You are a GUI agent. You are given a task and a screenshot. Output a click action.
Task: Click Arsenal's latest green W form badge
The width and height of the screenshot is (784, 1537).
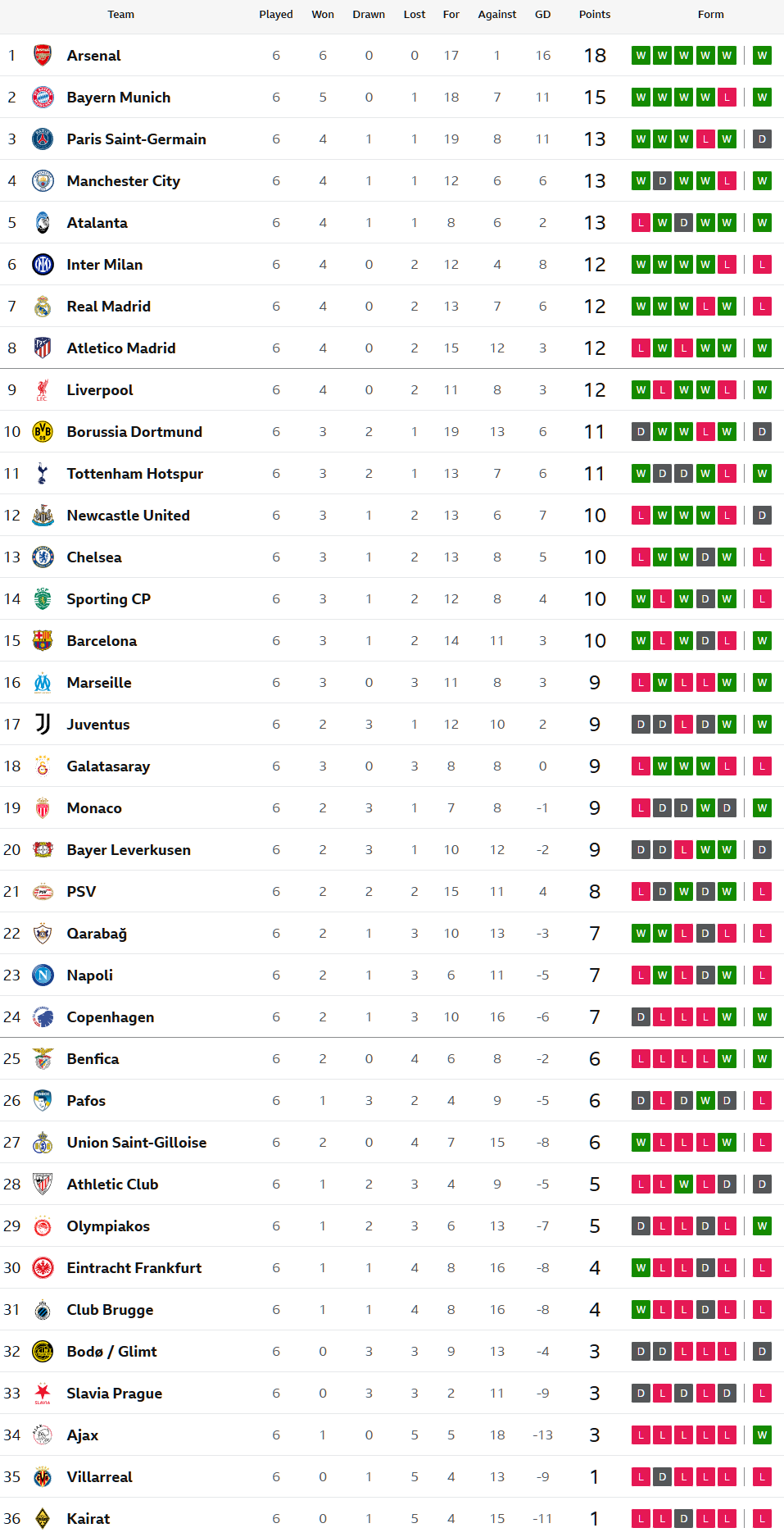point(762,56)
